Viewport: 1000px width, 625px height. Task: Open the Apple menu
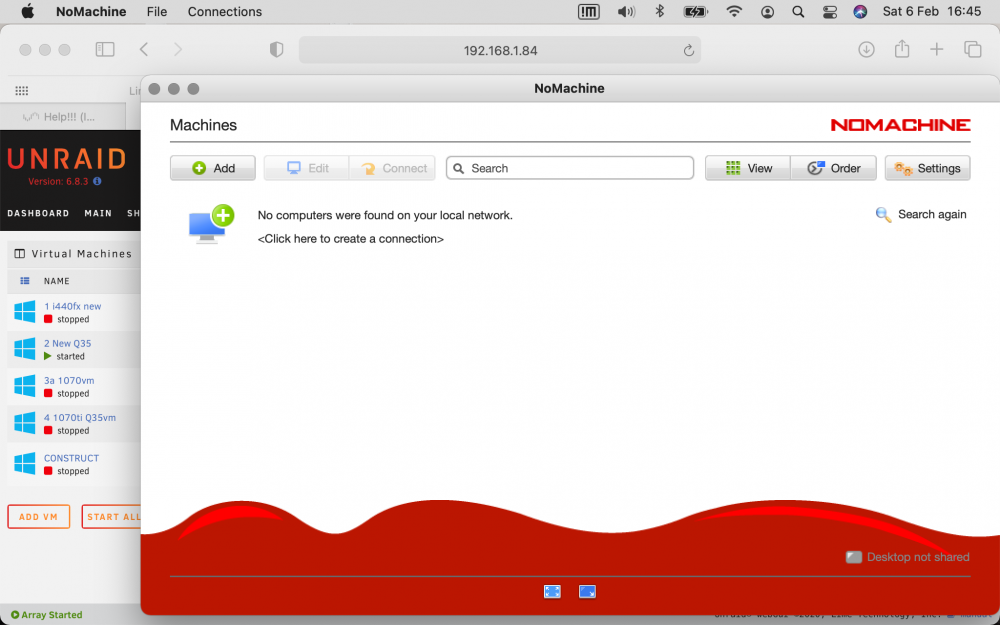click(27, 11)
